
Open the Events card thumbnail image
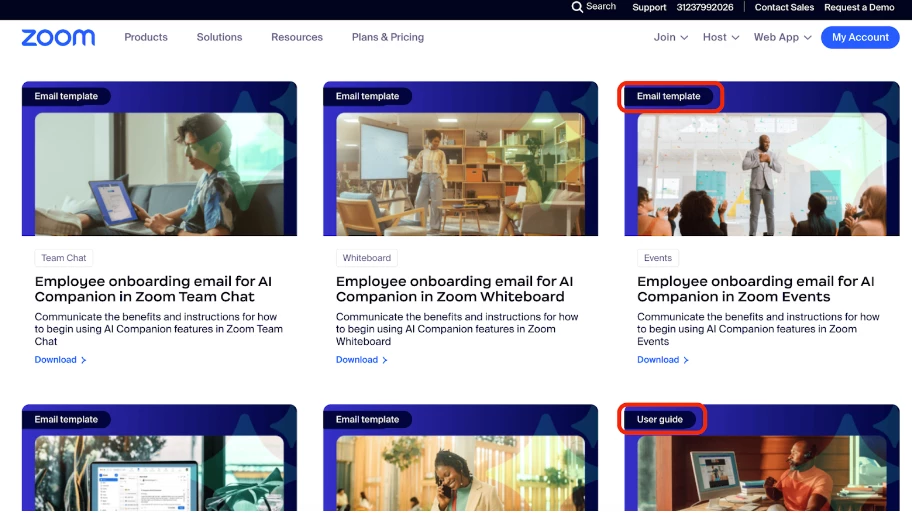[x=762, y=174]
